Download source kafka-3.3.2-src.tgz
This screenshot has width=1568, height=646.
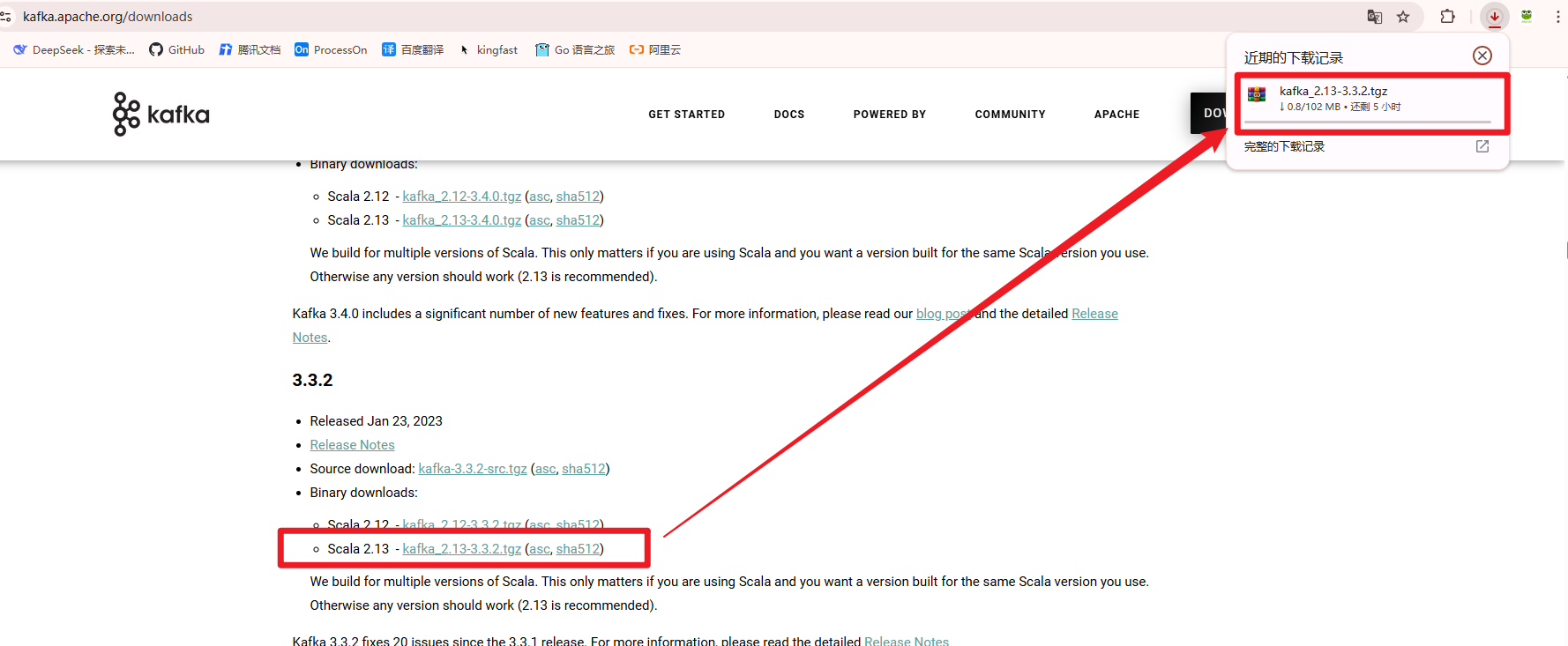(x=473, y=469)
